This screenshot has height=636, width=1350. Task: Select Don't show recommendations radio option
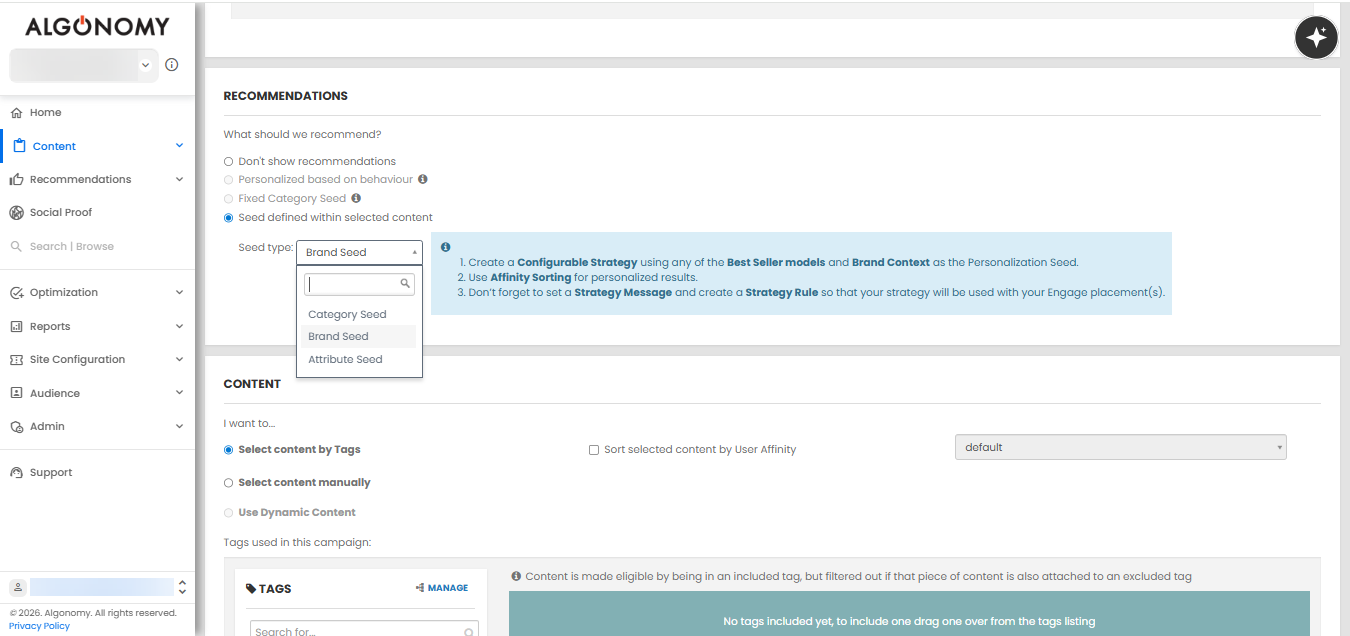tap(229, 162)
